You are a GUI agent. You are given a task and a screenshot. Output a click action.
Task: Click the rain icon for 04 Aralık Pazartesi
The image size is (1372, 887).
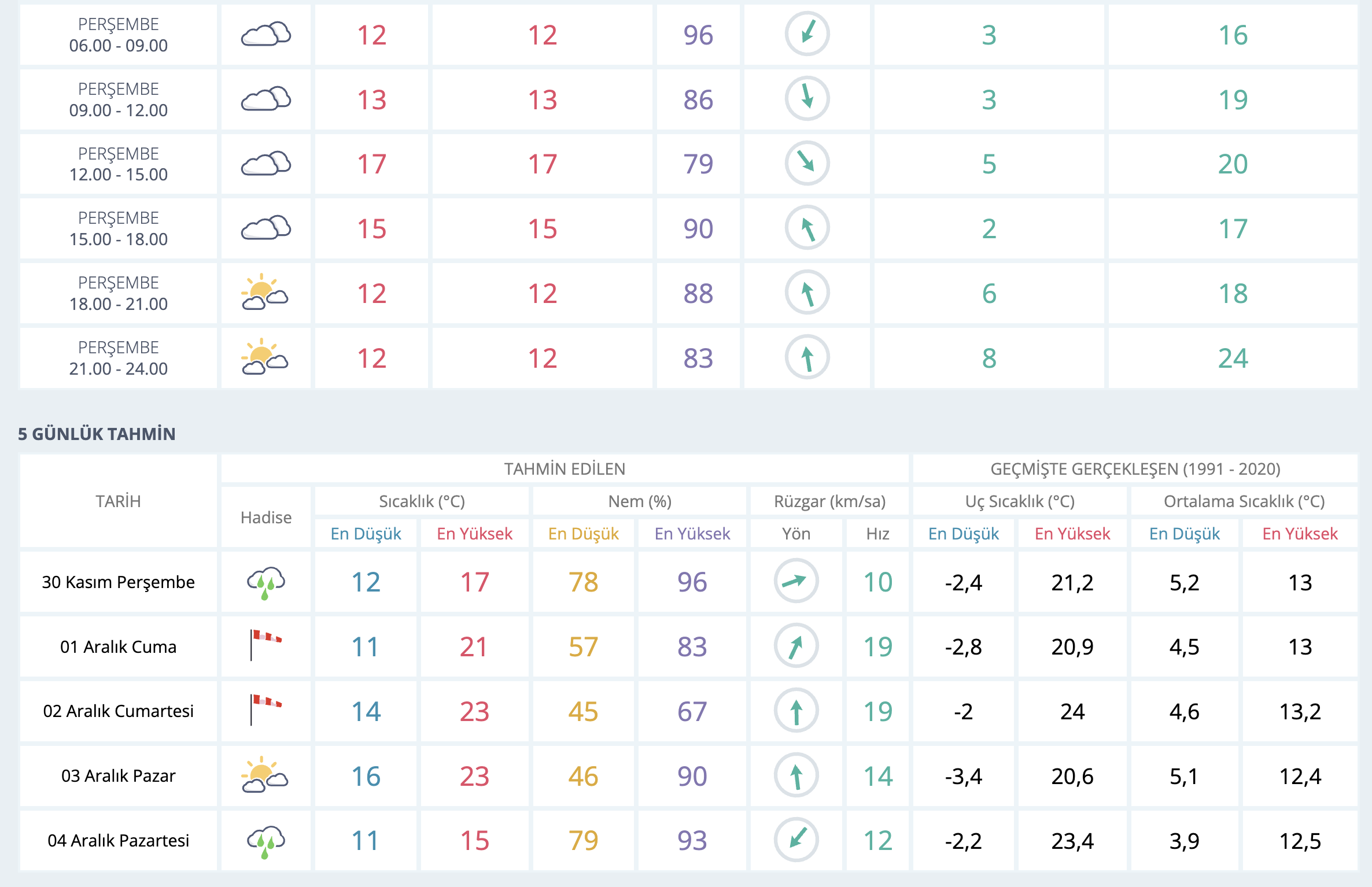tap(266, 841)
